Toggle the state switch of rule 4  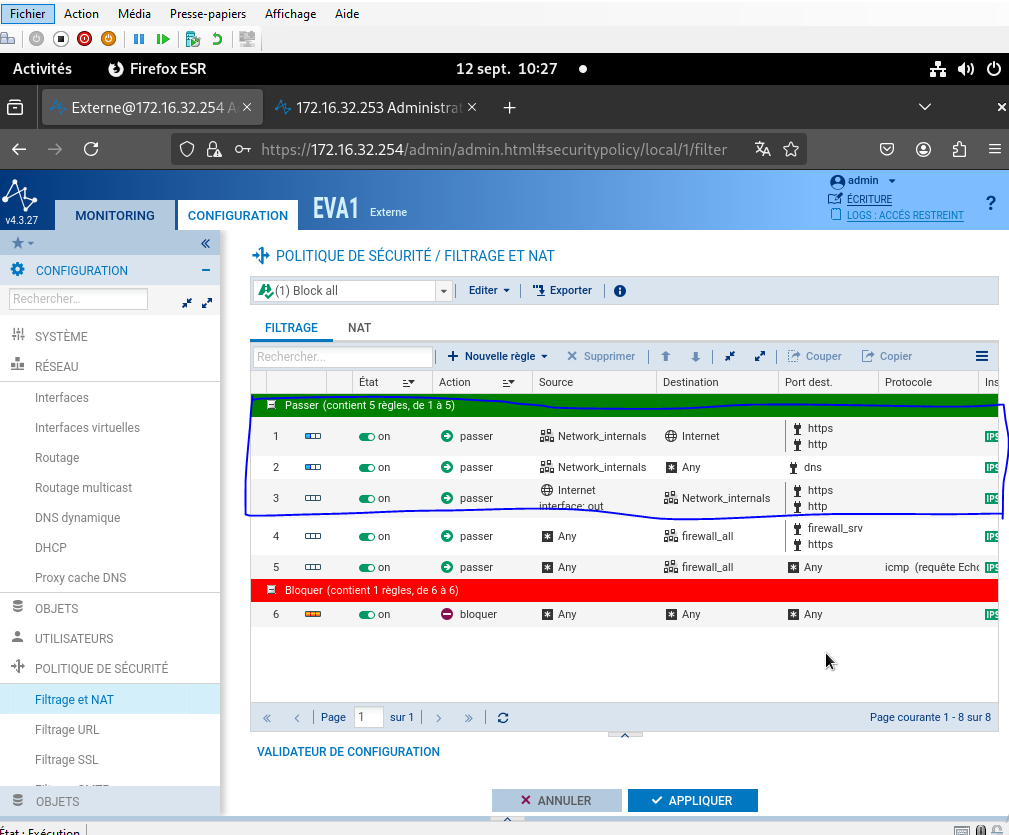coord(367,537)
